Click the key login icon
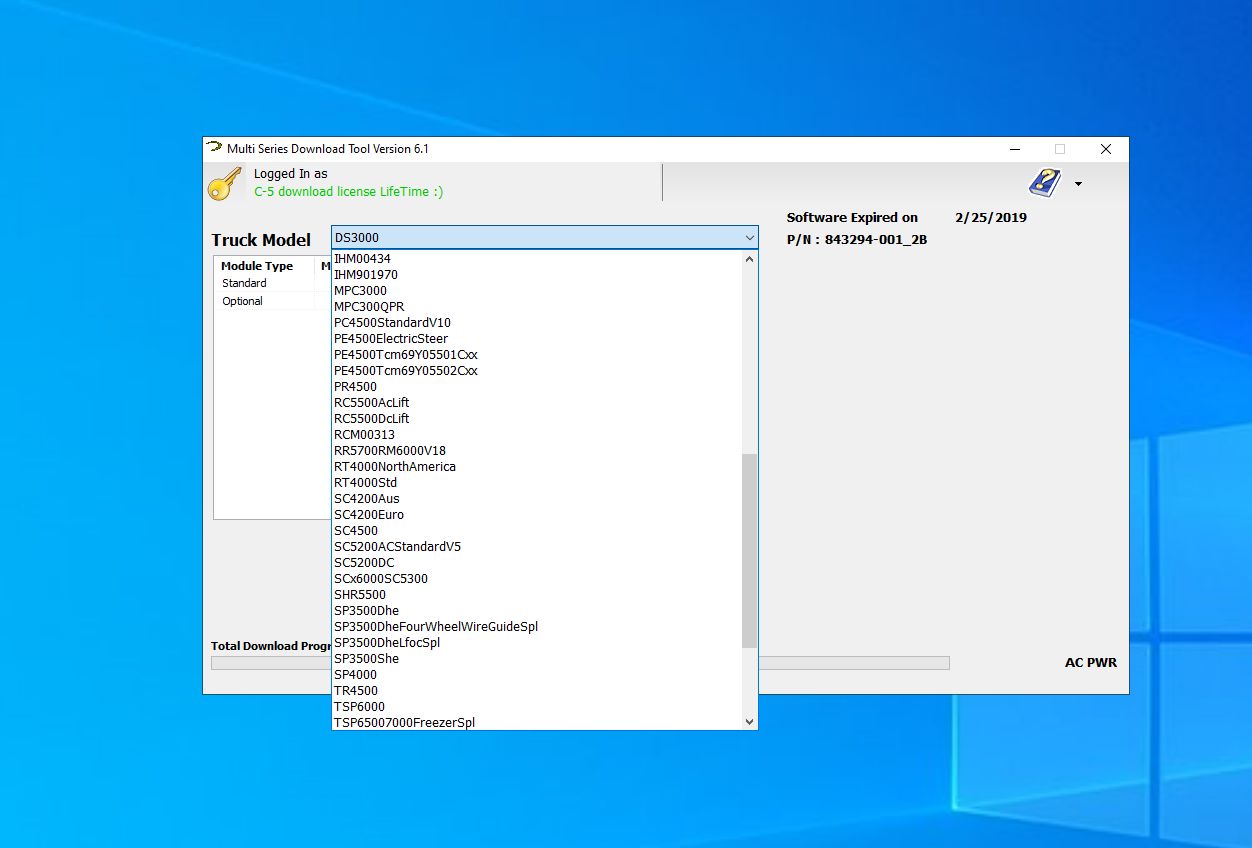The width and height of the screenshot is (1252, 848). (x=224, y=183)
